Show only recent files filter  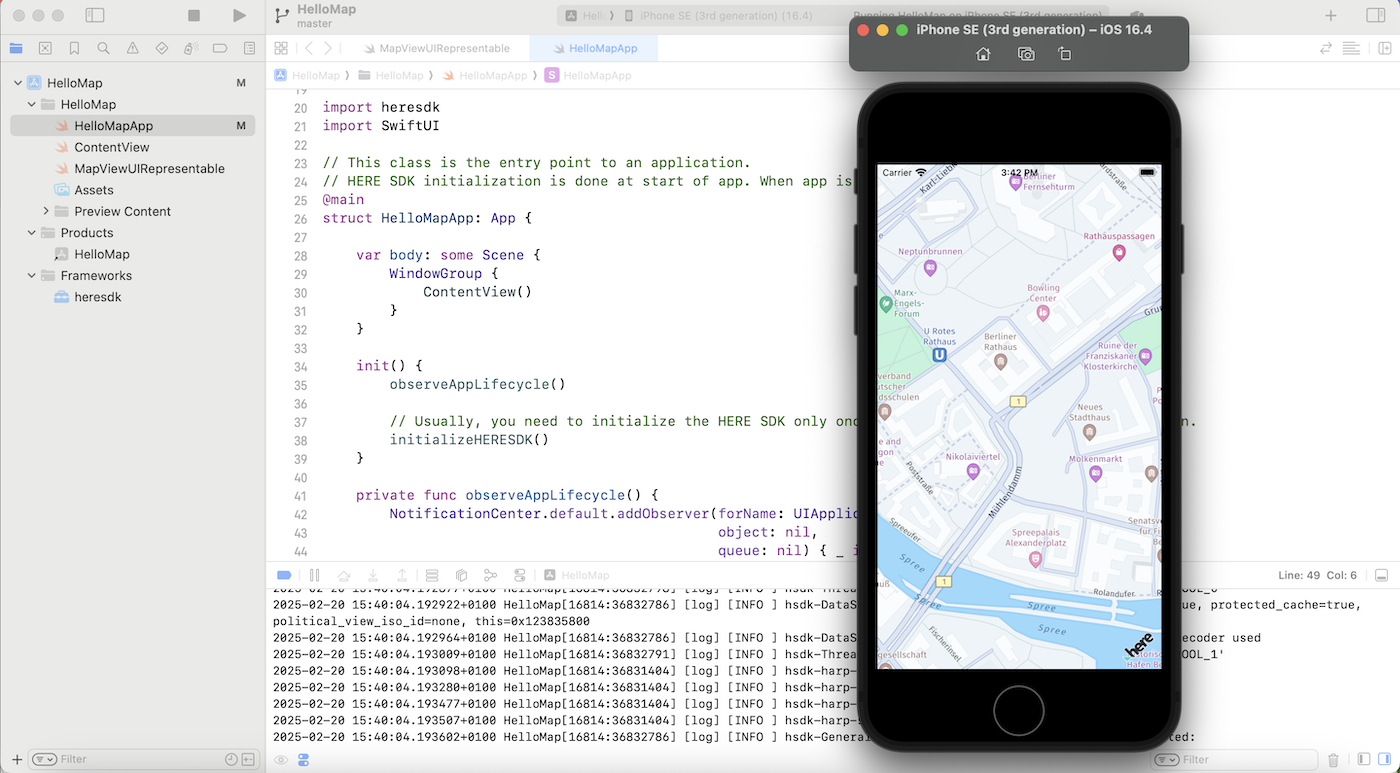231,760
